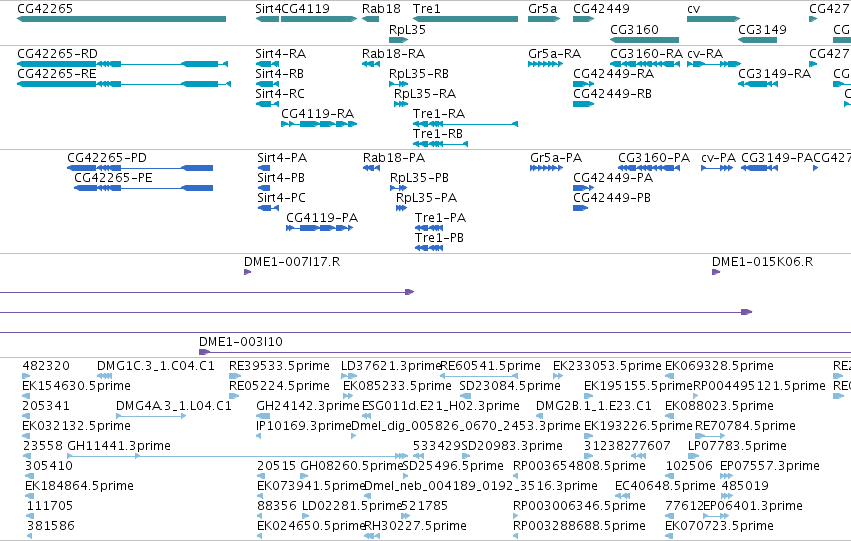
Task: Open the CG3160 gene label
Action: (634, 30)
